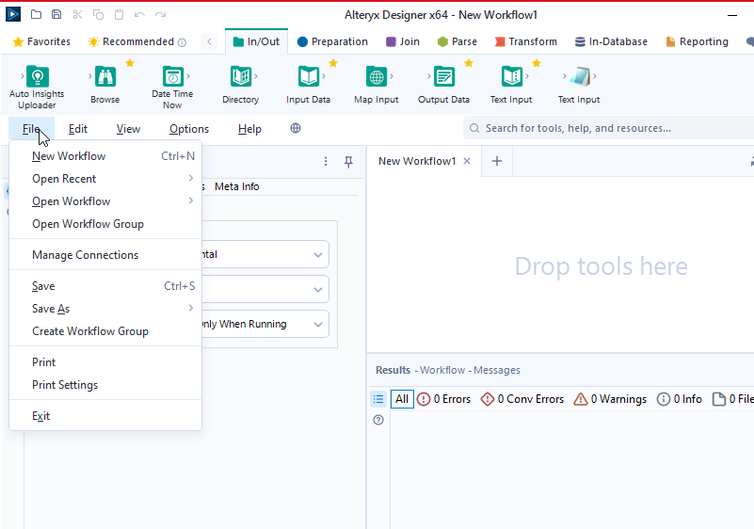754x529 pixels.
Task: Choose Manage Connections menu entry
Action: click(105, 255)
